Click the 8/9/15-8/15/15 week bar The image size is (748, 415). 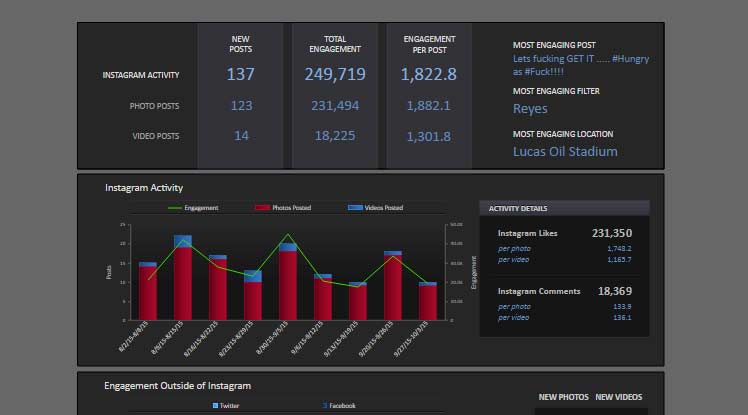click(183, 278)
